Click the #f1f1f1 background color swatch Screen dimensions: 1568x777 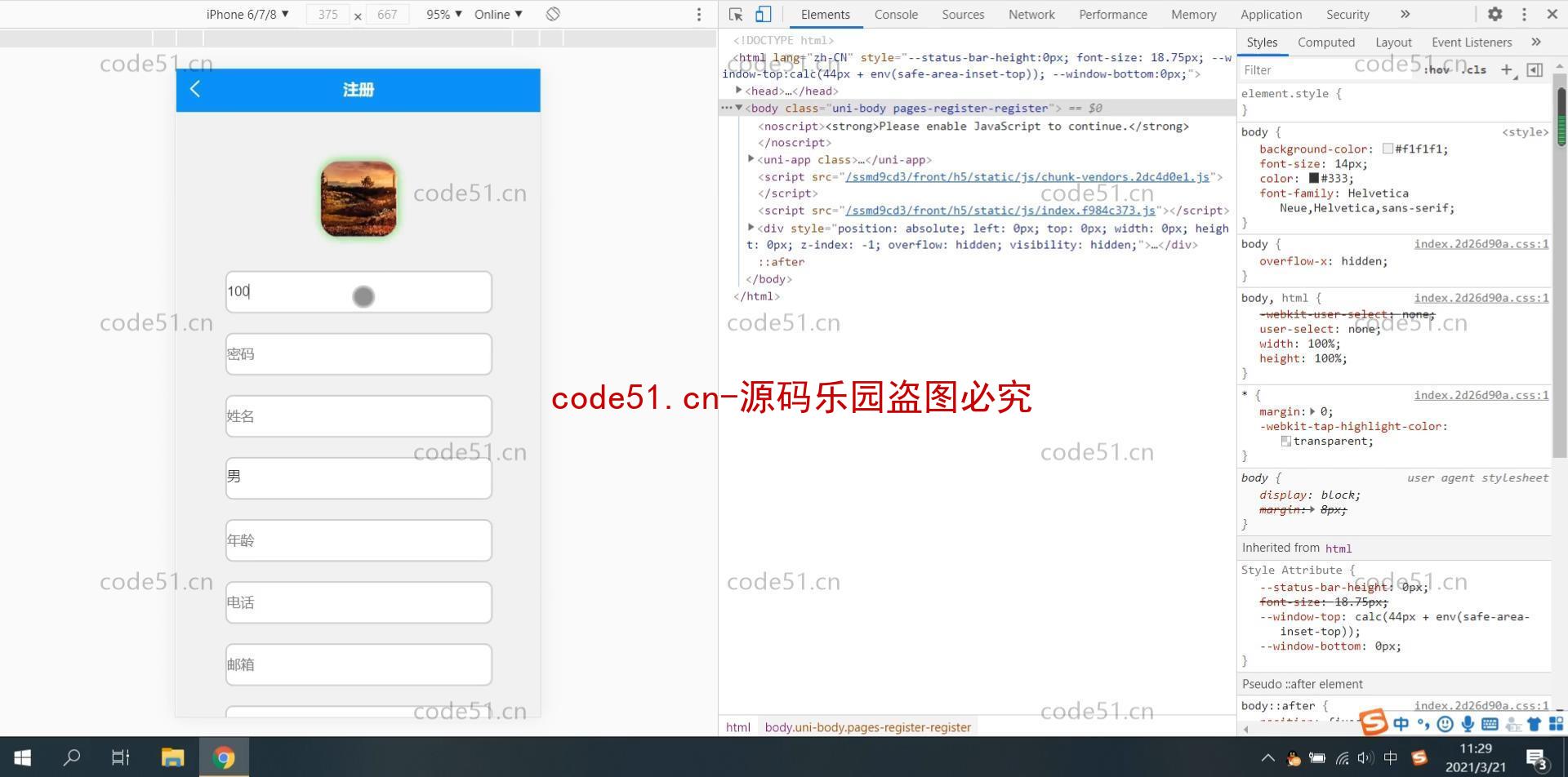coord(1388,149)
